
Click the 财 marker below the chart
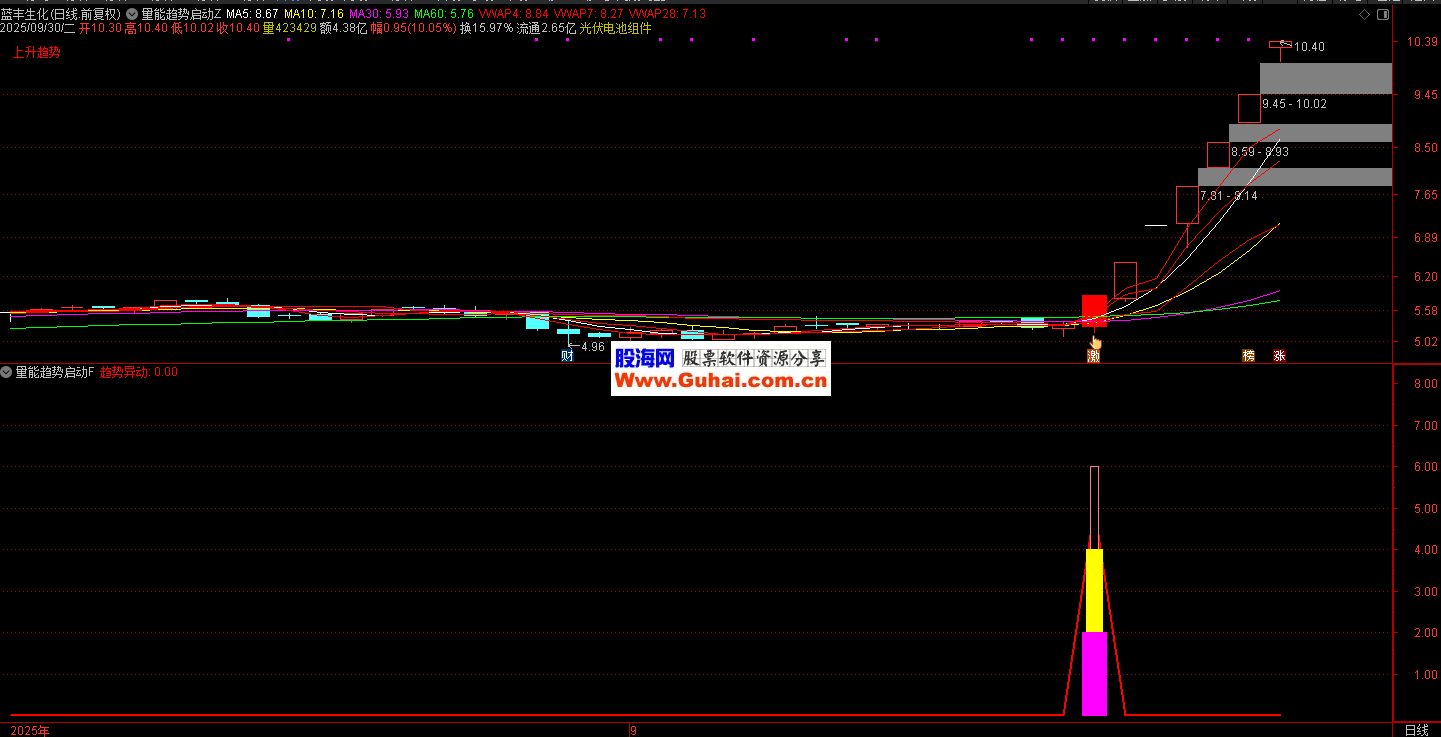click(568, 356)
